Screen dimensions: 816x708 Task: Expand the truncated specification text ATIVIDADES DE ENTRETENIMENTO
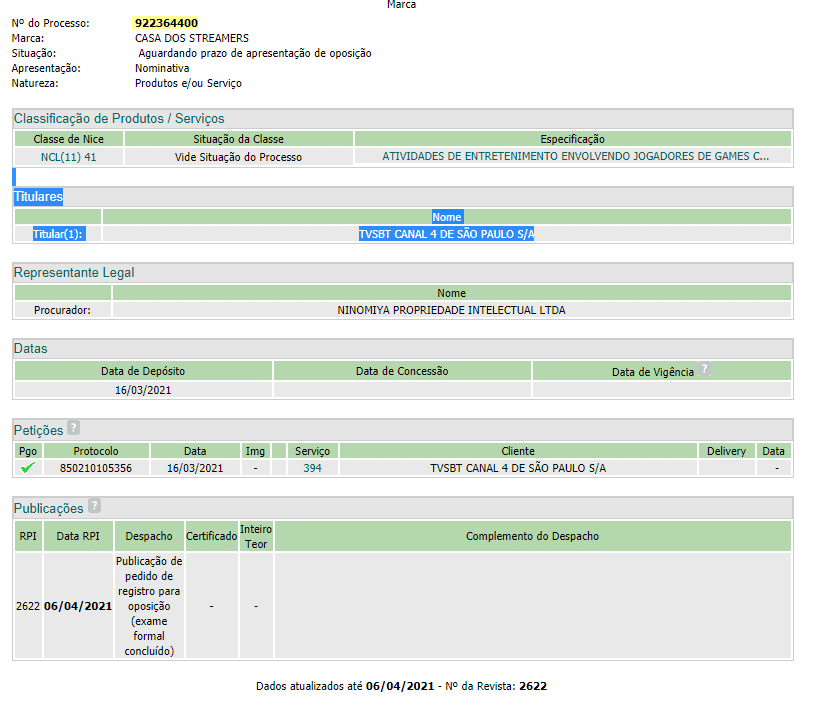(x=575, y=157)
